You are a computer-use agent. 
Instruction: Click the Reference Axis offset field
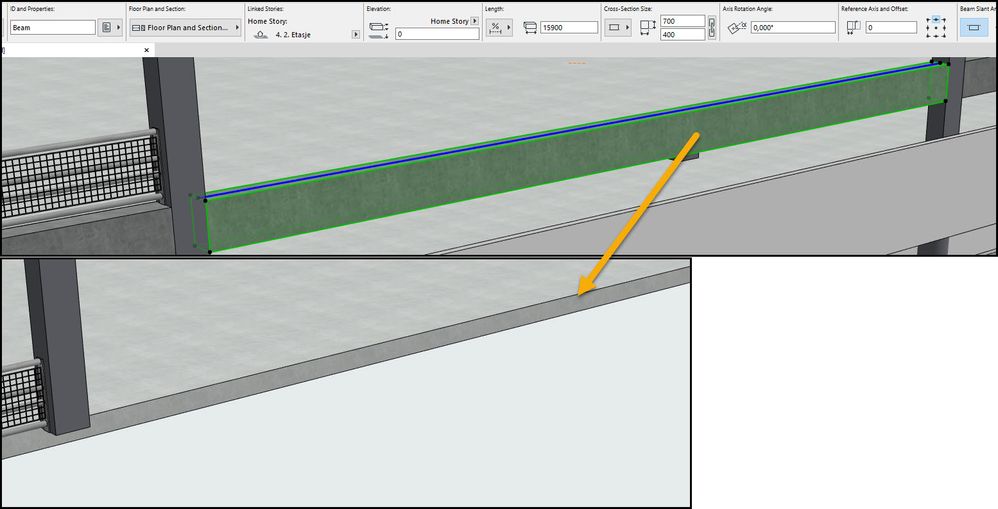click(891, 27)
